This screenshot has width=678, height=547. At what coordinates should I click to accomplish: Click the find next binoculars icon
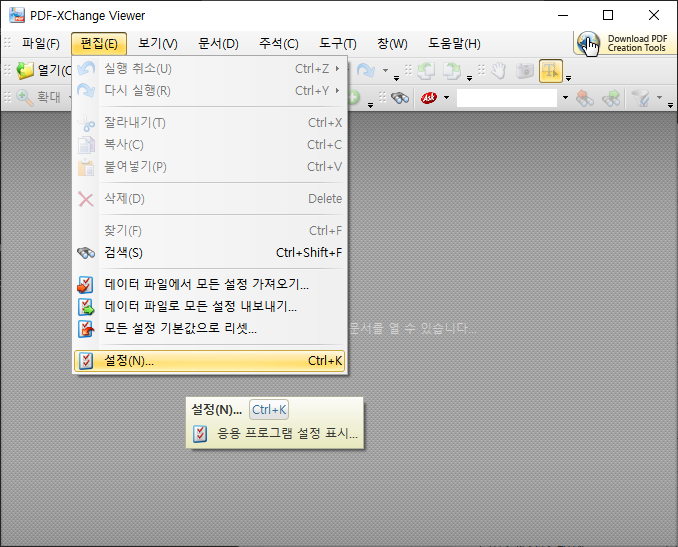click(x=611, y=98)
